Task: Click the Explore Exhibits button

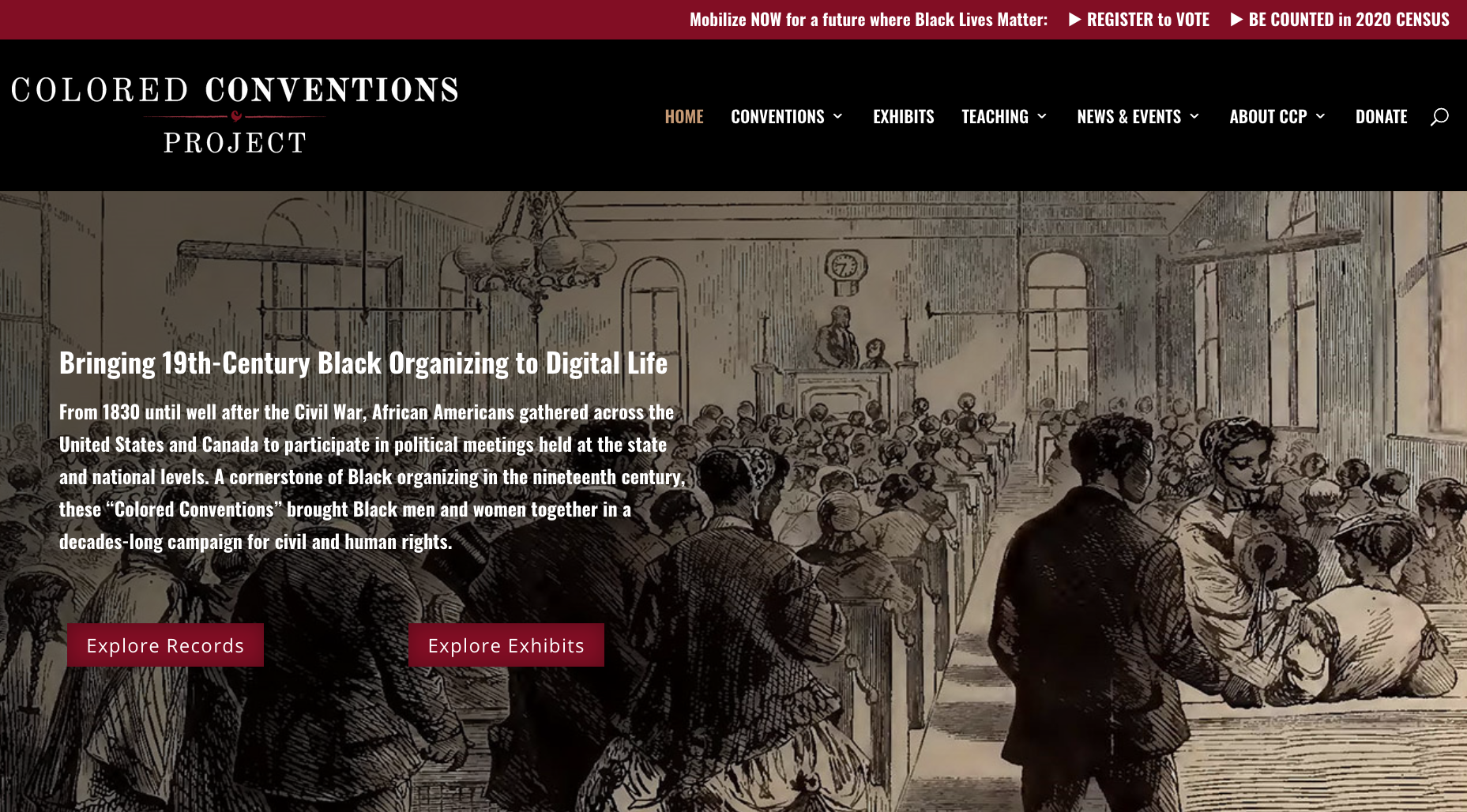Action: pos(506,645)
